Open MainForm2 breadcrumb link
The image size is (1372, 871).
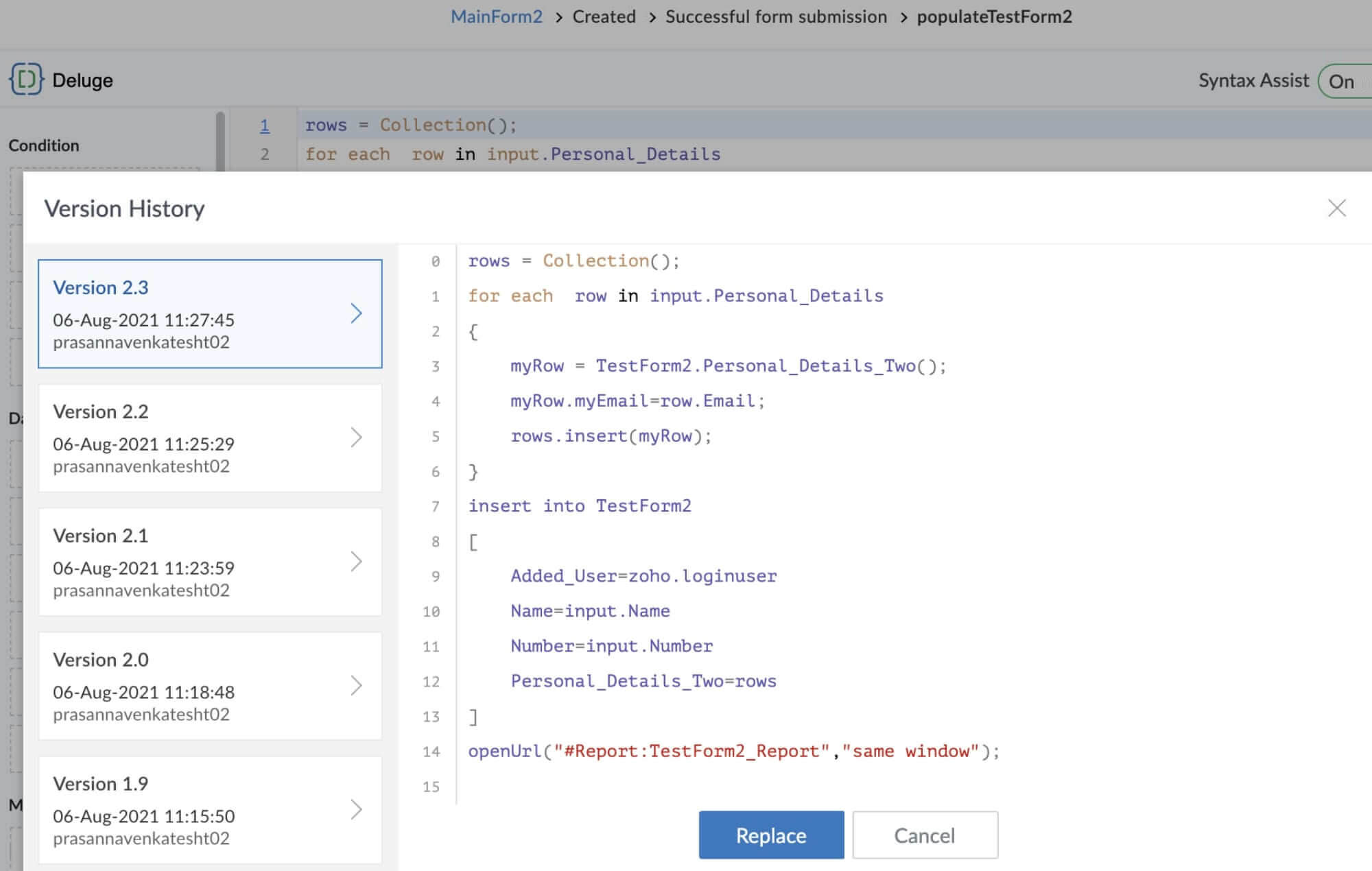pos(496,16)
